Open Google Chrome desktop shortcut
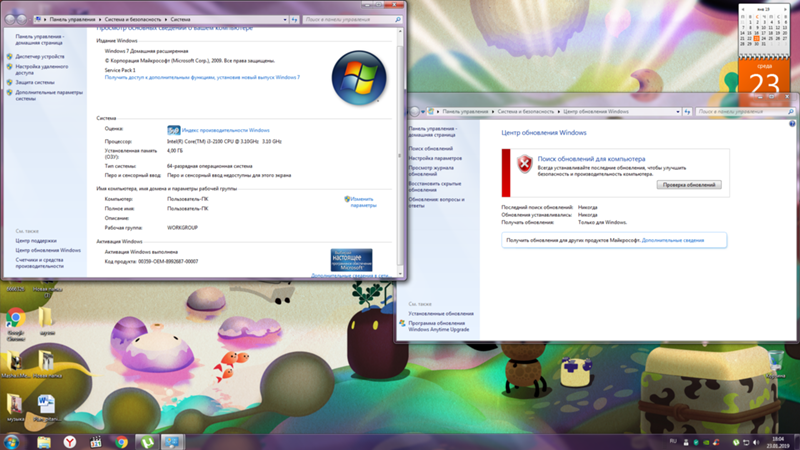The width and height of the screenshot is (800, 450). 16,323
